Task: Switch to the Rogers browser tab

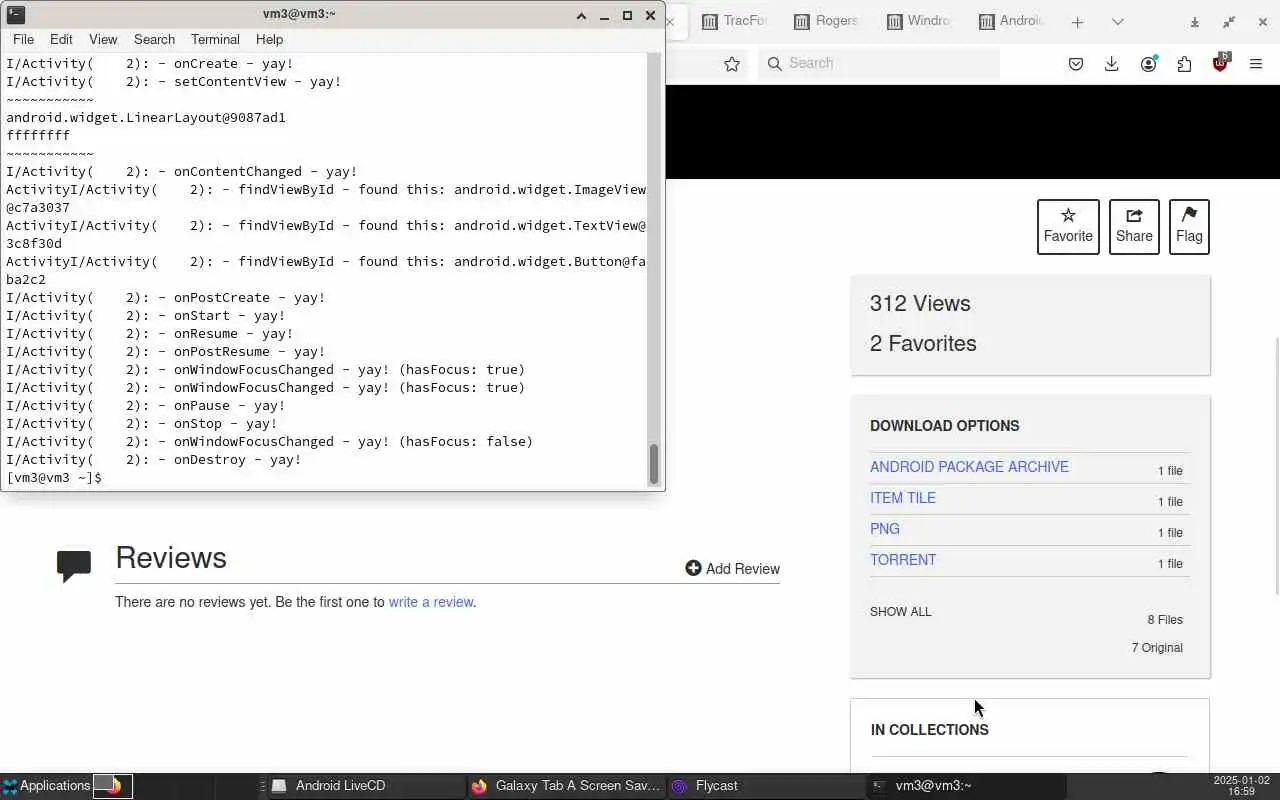Action: 826,21
